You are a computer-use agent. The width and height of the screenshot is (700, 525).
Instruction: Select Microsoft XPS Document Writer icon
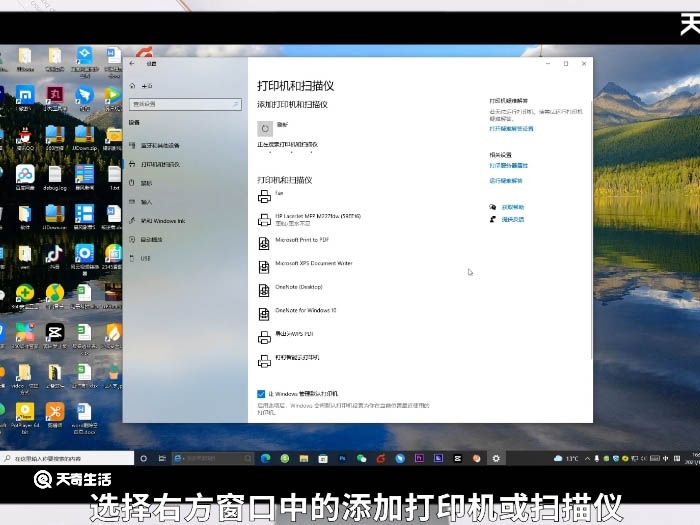264,267
